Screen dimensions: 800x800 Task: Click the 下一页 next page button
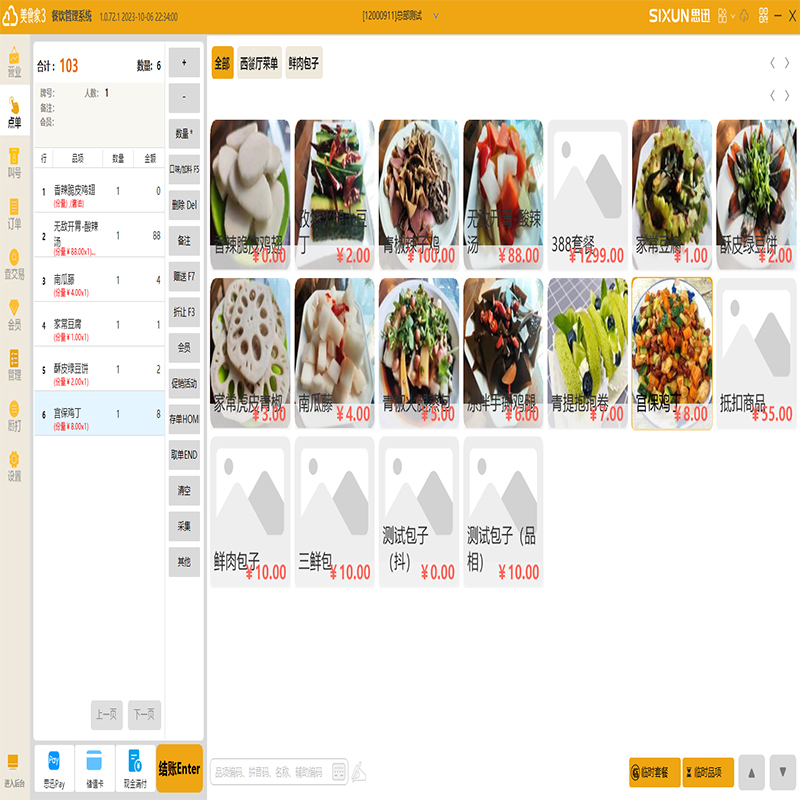click(x=144, y=714)
